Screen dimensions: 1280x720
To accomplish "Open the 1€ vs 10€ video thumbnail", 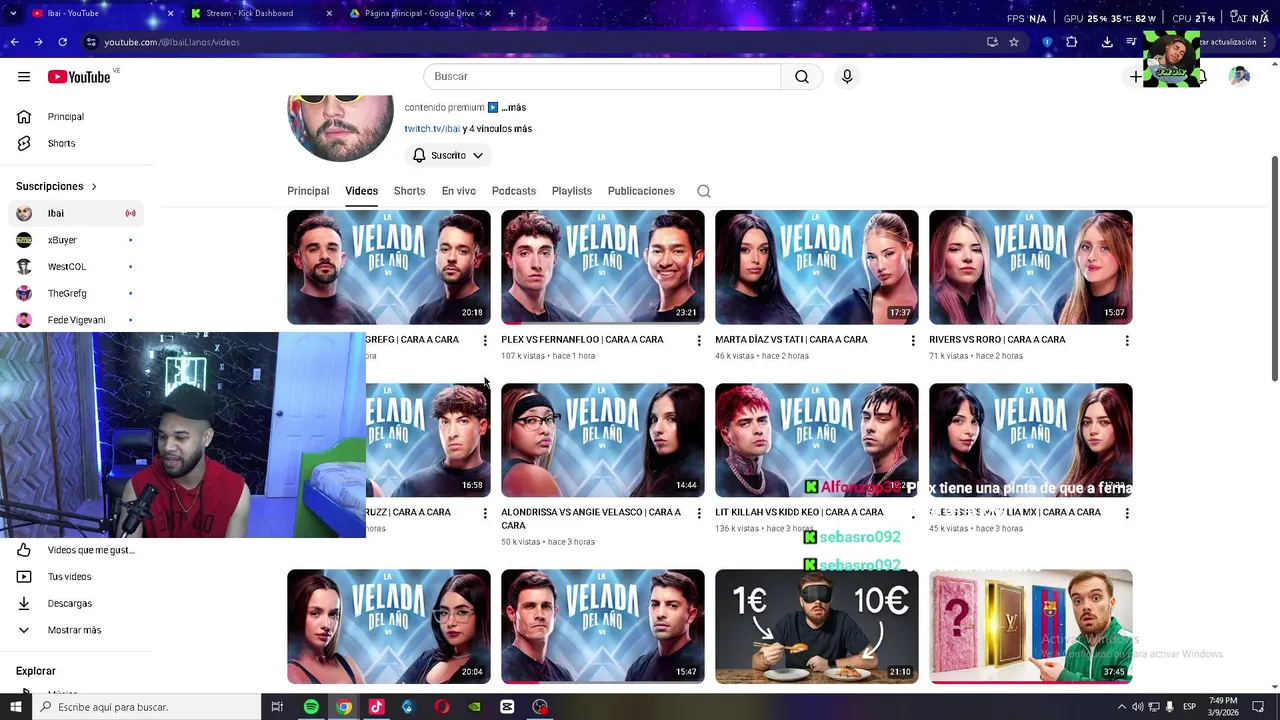I will pyautogui.click(x=817, y=627).
